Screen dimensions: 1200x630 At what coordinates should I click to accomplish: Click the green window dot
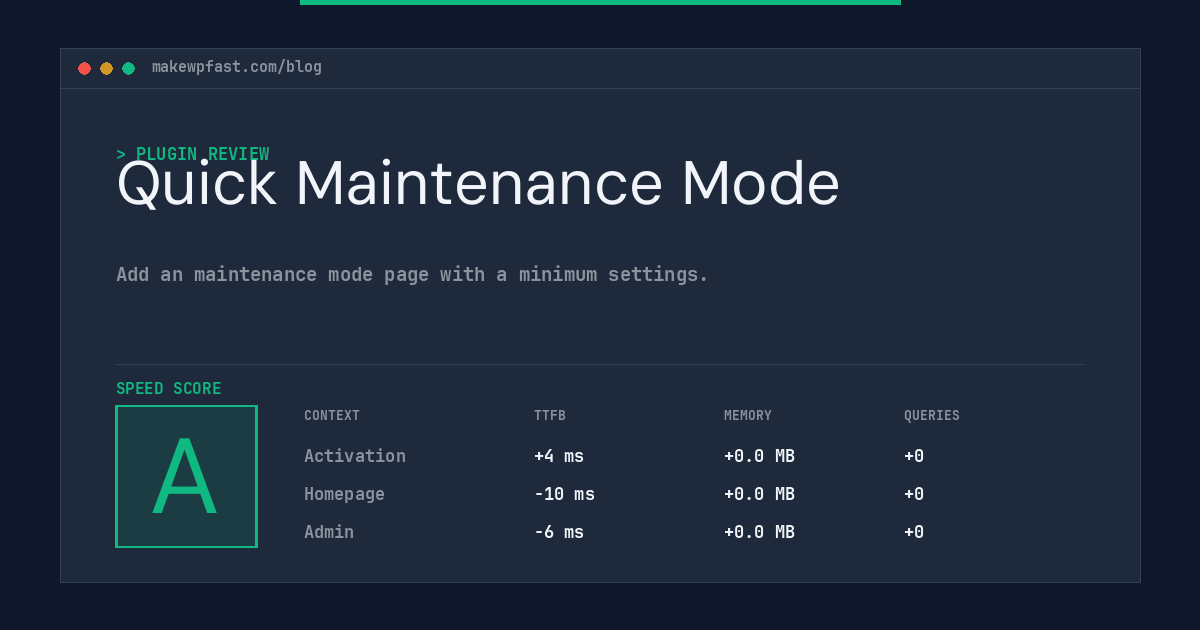coord(128,68)
